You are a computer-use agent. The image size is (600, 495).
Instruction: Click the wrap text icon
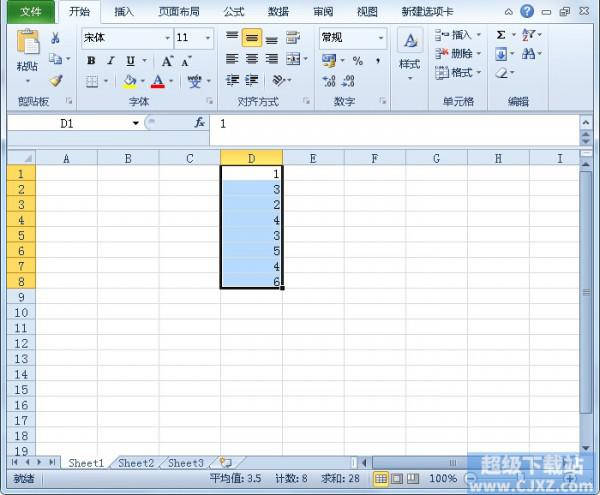[293, 38]
